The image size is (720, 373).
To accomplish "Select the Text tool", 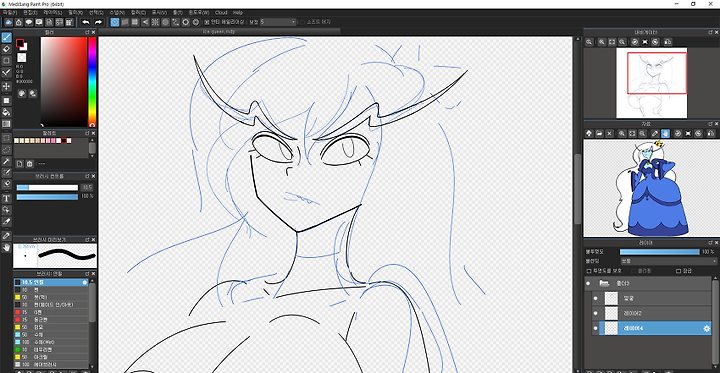I will coord(6,198).
